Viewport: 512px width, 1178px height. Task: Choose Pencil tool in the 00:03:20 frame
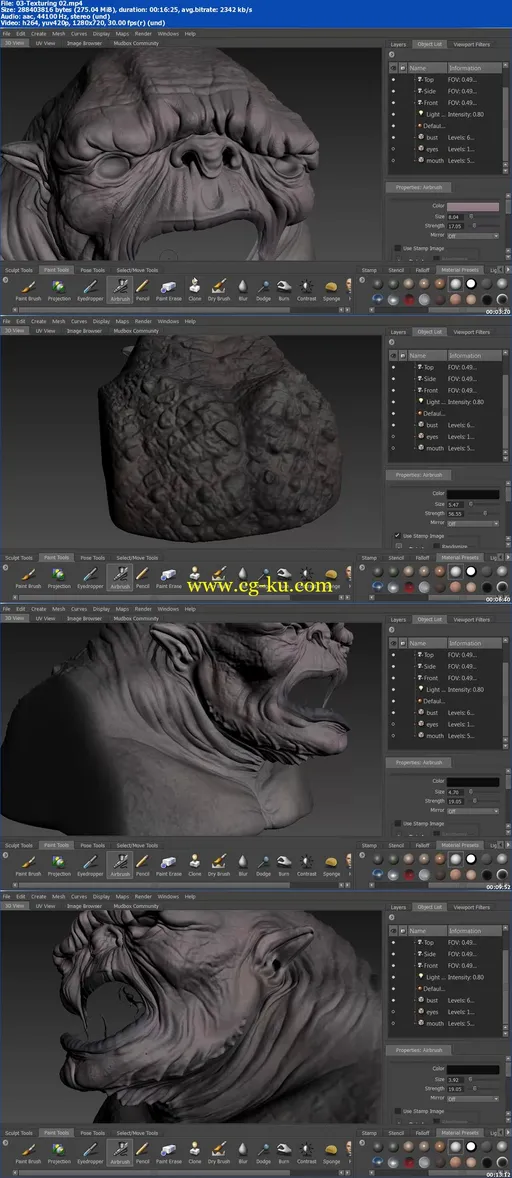click(143, 289)
